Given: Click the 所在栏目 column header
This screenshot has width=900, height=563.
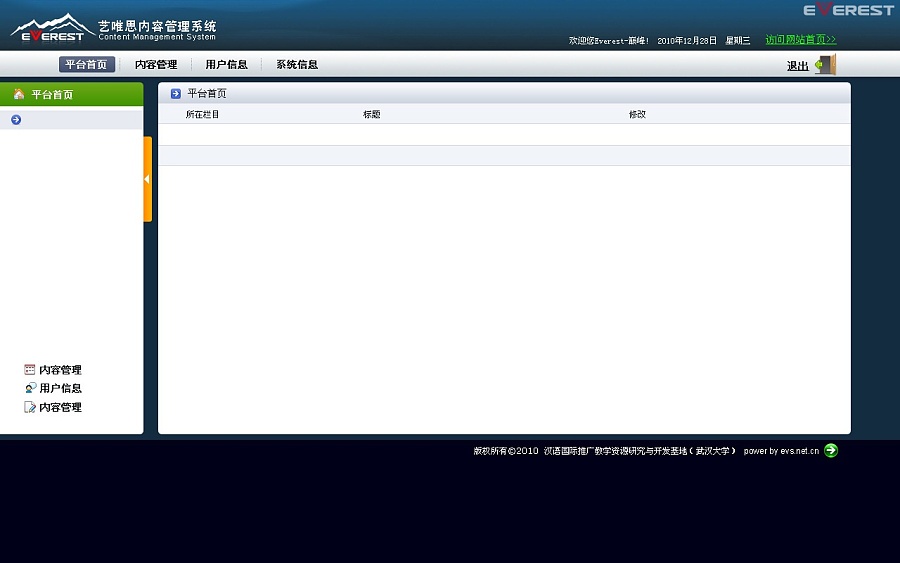Looking at the screenshot, I should [202, 114].
